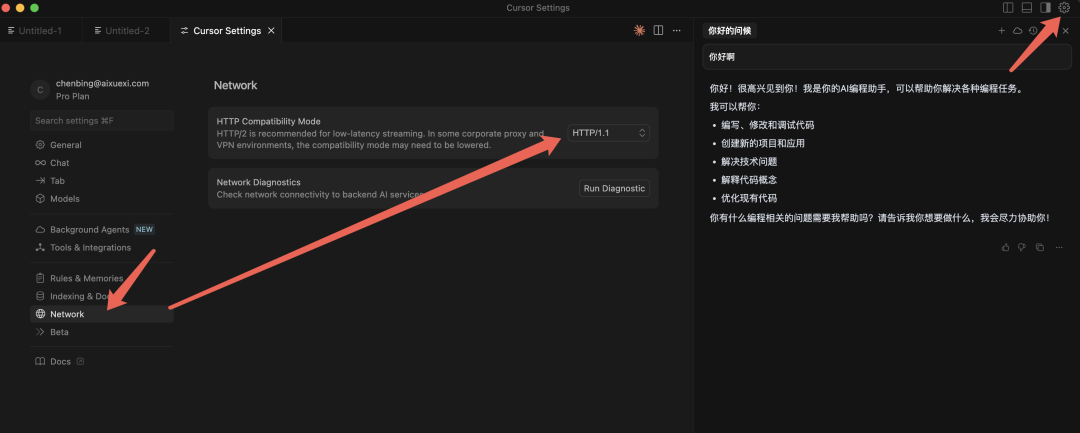Toggle the primary sidebar layout icon
This screenshot has height=433, width=1080.
(1008, 8)
